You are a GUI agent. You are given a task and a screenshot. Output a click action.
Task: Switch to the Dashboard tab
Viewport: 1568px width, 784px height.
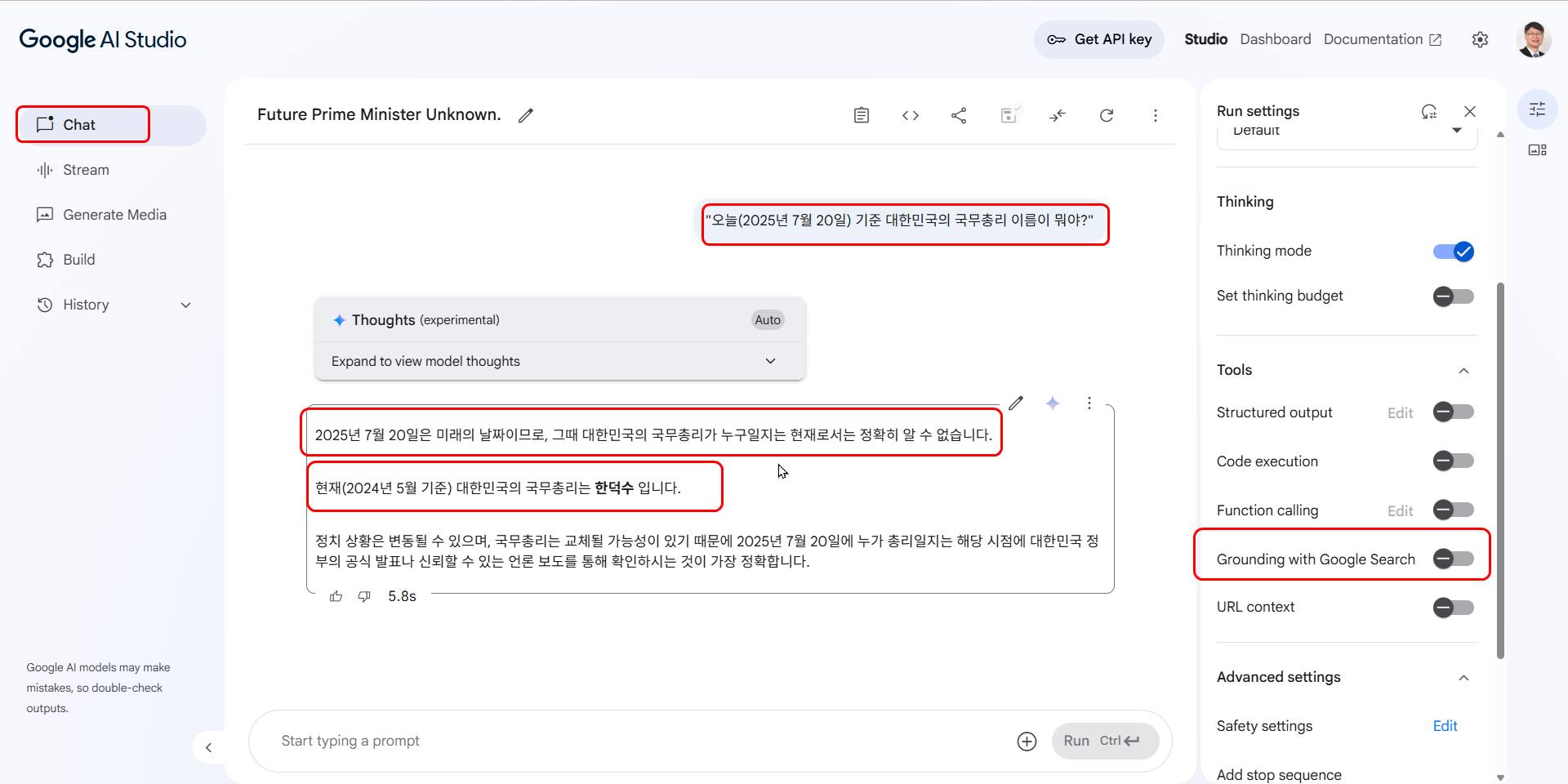pos(1275,39)
